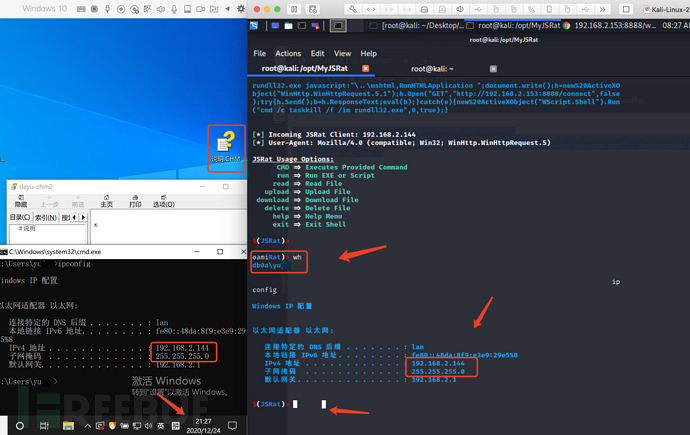
Task: Open Options (选项(O)) in dayu-chm2 toolbar
Action: click(164, 201)
